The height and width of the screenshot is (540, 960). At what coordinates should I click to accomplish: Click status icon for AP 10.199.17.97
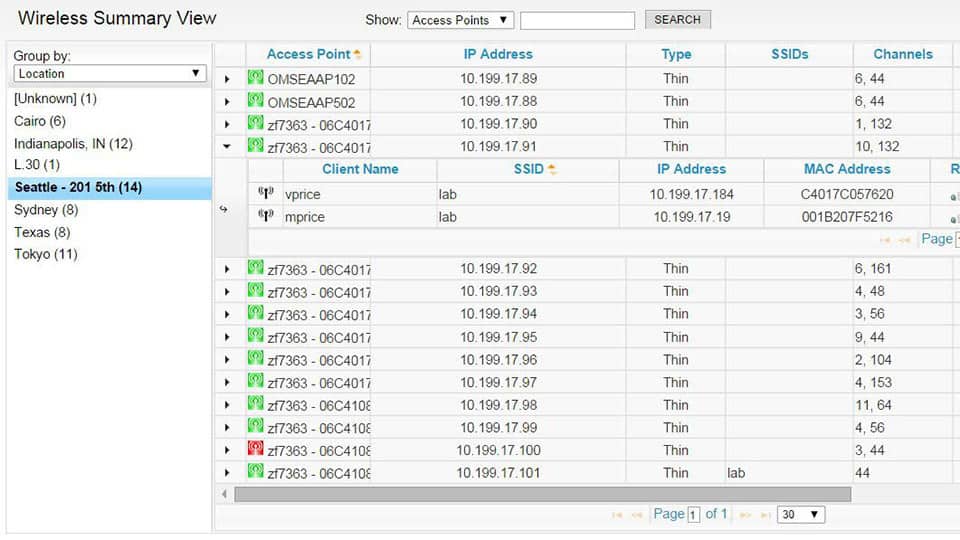pos(255,381)
